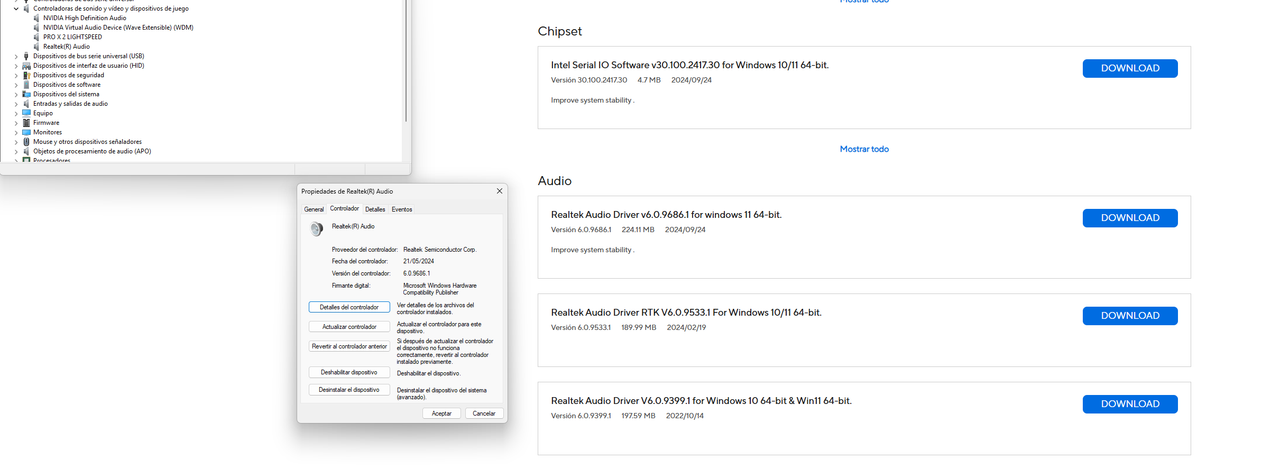The height and width of the screenshot is (468, 1280).
Task: Expand the Dispositivos de seguridad node
Action: 16,75
